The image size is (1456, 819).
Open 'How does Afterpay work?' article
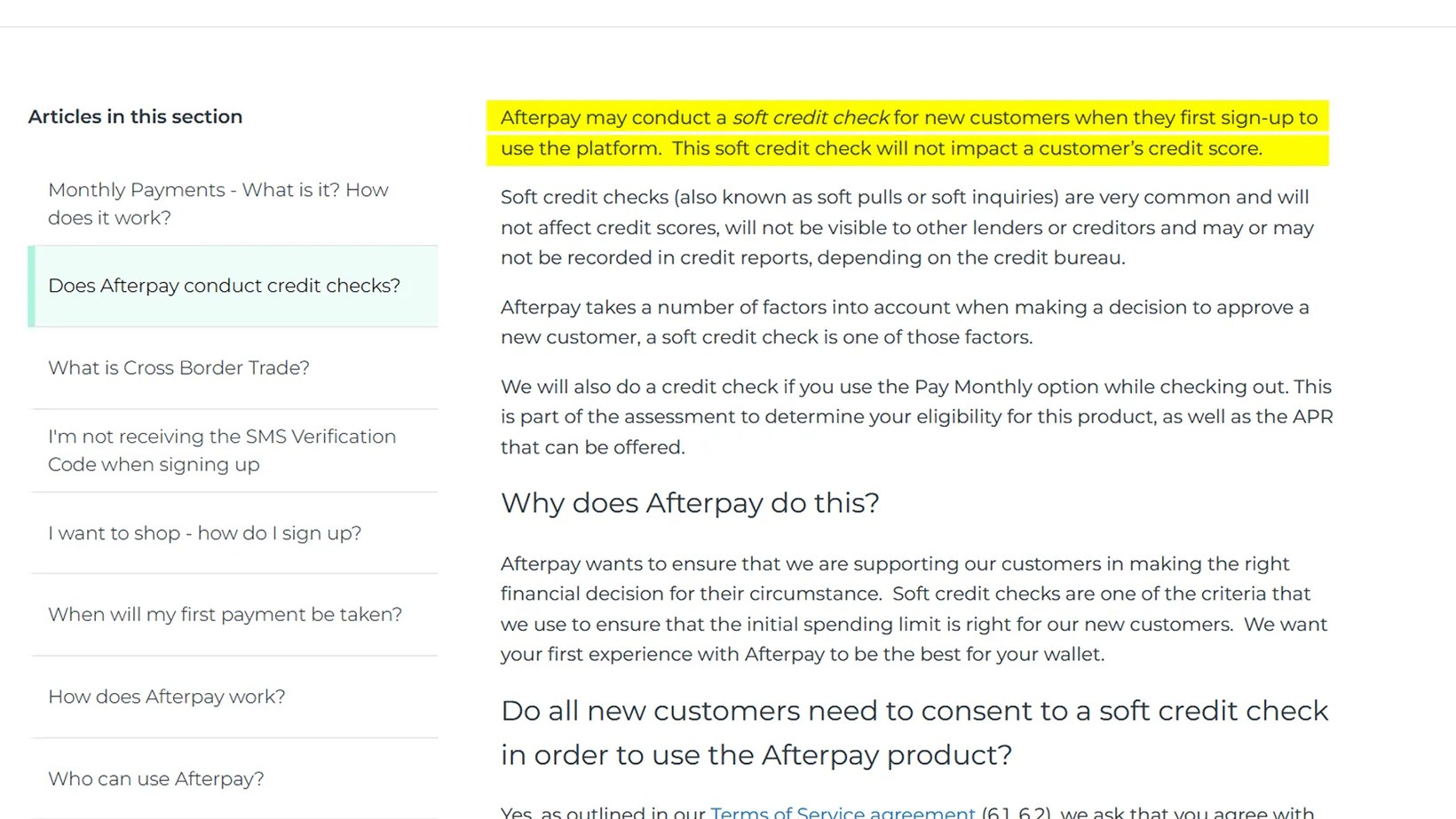167,697
